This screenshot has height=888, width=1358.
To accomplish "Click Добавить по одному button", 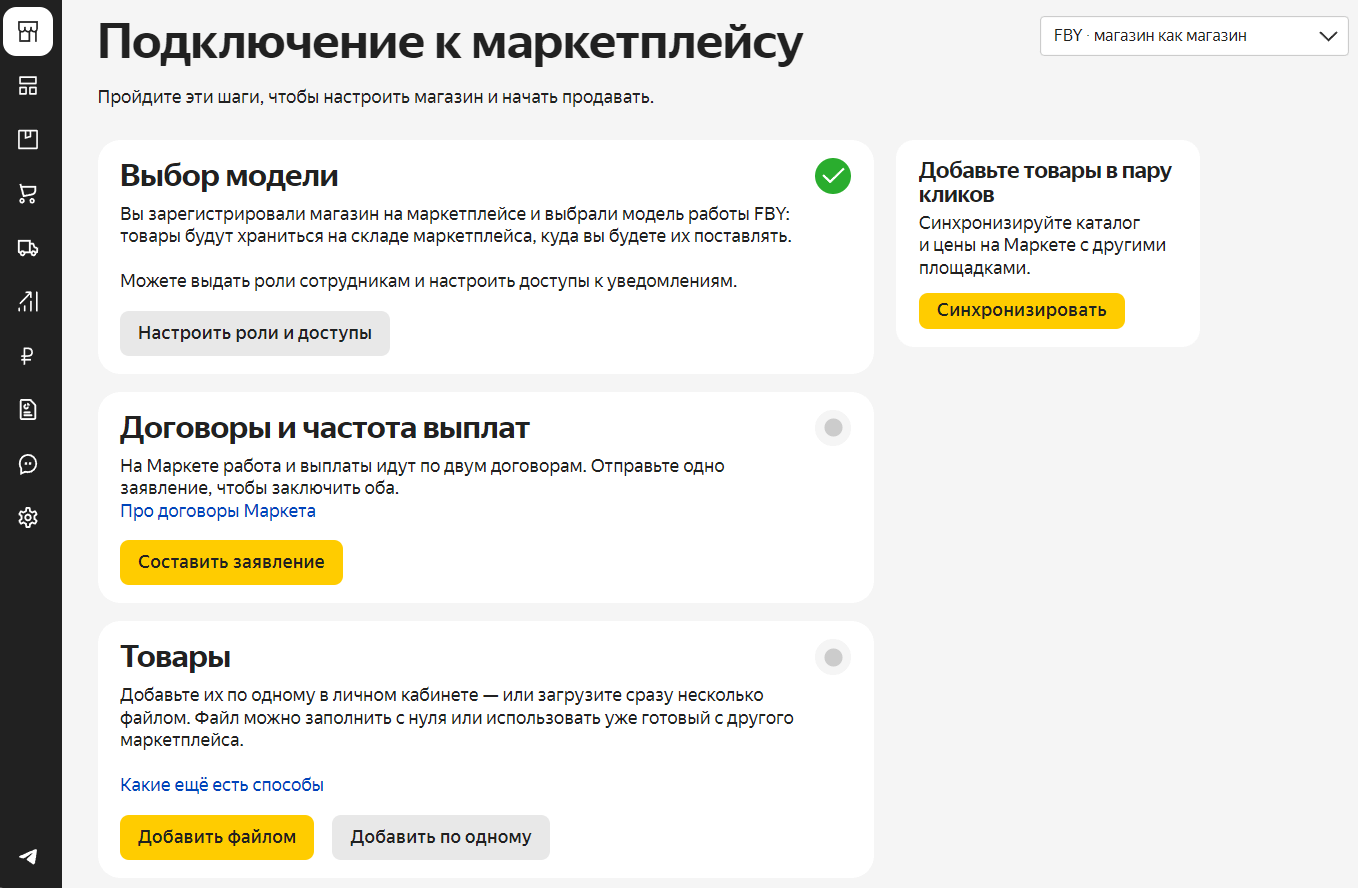I will [x=441, y=837].
